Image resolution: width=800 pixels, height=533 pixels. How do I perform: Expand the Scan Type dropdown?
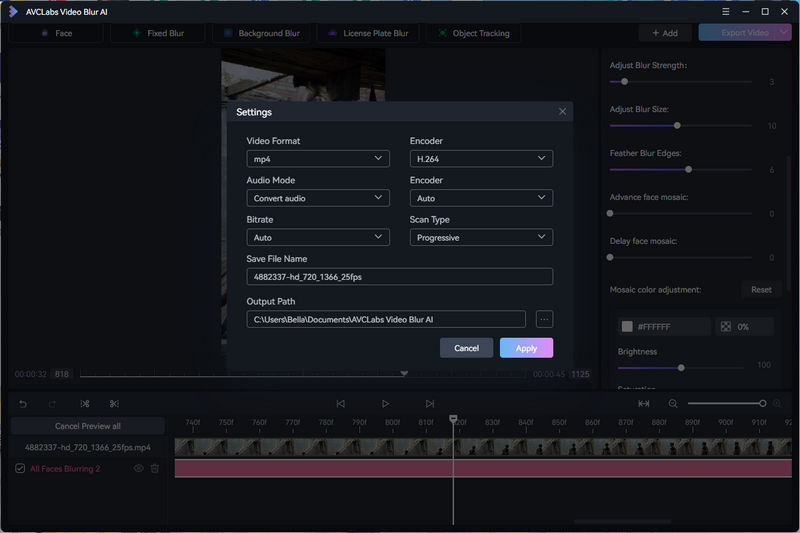coord(481,237)
